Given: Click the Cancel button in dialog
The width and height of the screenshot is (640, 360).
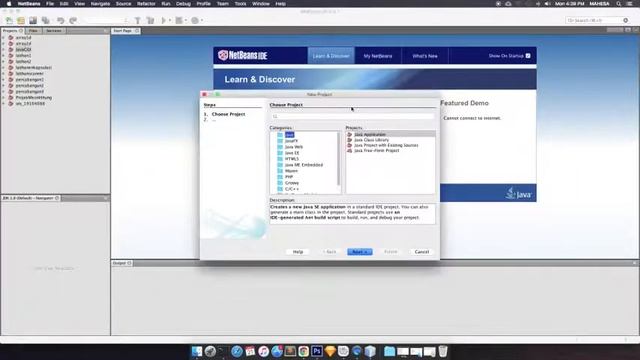Looking at the screenshot, I should 422,252.
